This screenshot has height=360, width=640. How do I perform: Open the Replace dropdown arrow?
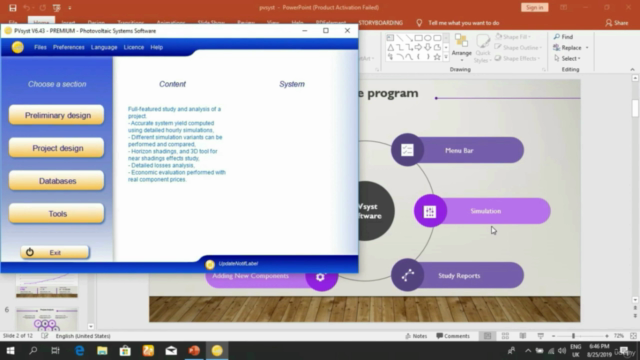(587, 48)
